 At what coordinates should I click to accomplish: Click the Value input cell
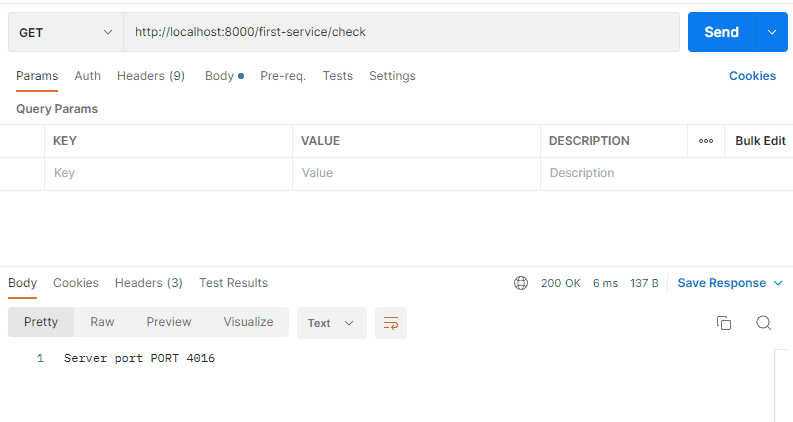(x=416, y=174)
